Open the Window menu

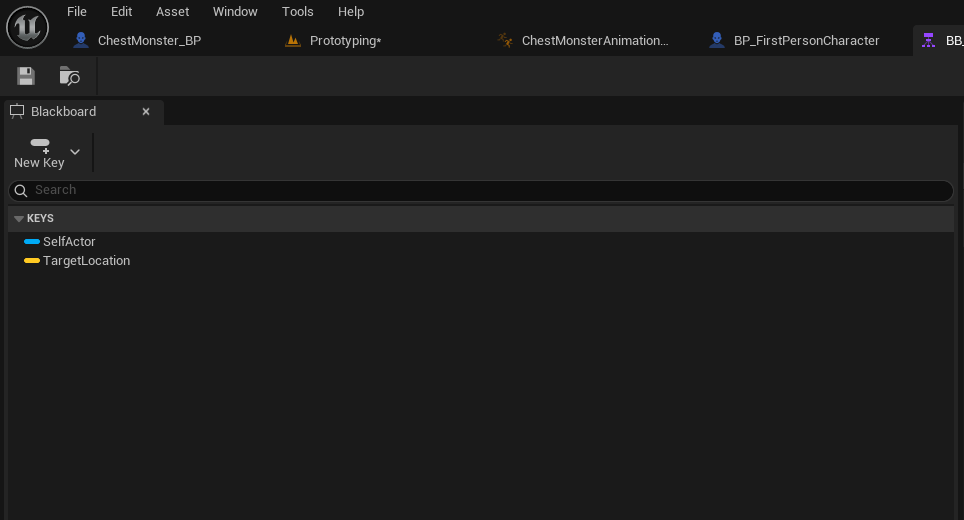[235, 12]
